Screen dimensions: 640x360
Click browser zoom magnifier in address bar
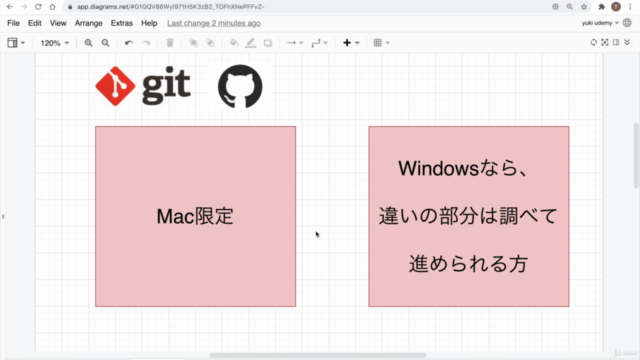pos(569,7)
